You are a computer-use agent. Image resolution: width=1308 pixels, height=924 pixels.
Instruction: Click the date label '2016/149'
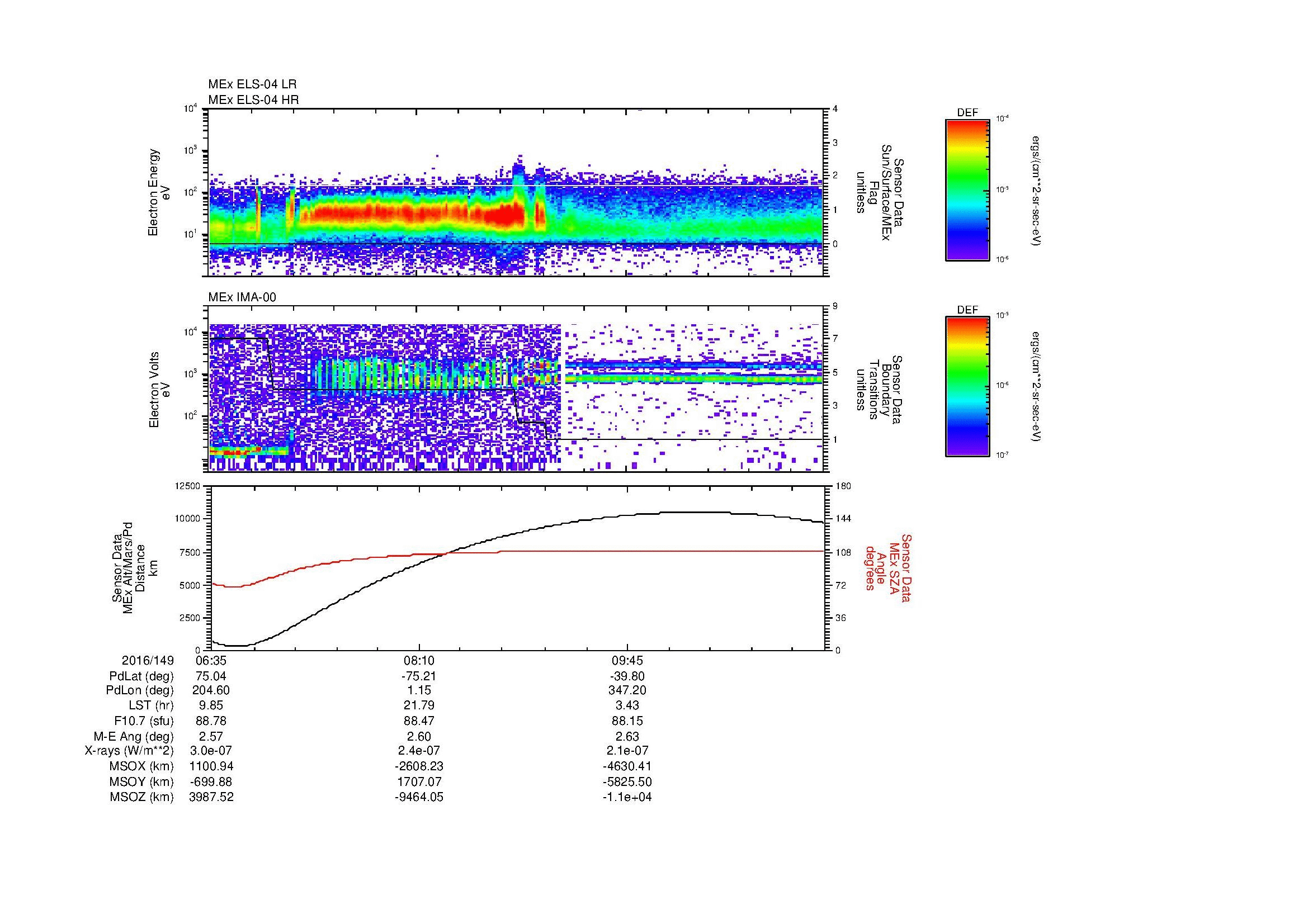point(148,660)
